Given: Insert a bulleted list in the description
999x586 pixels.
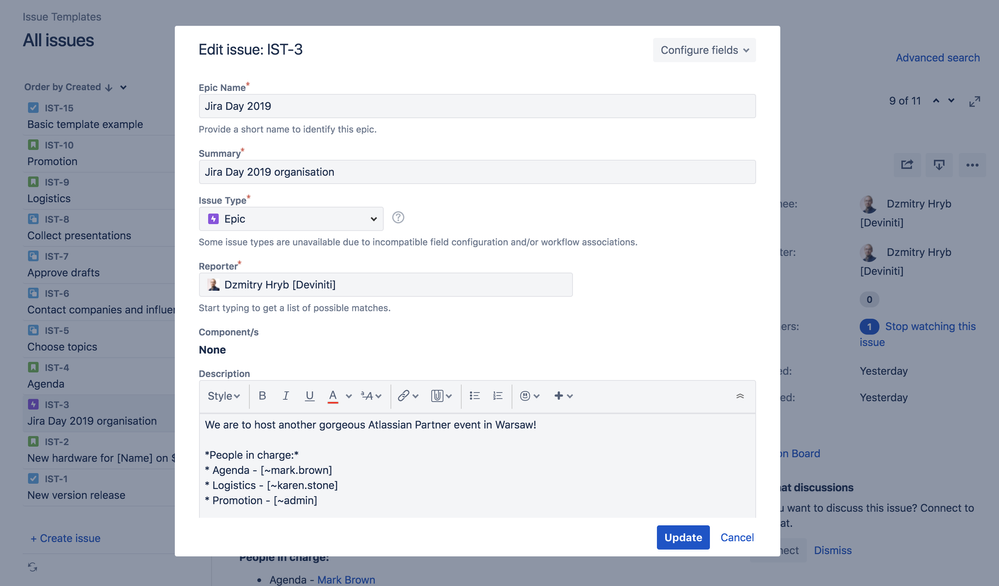Looking at the screenshot, I should [474, 395].
